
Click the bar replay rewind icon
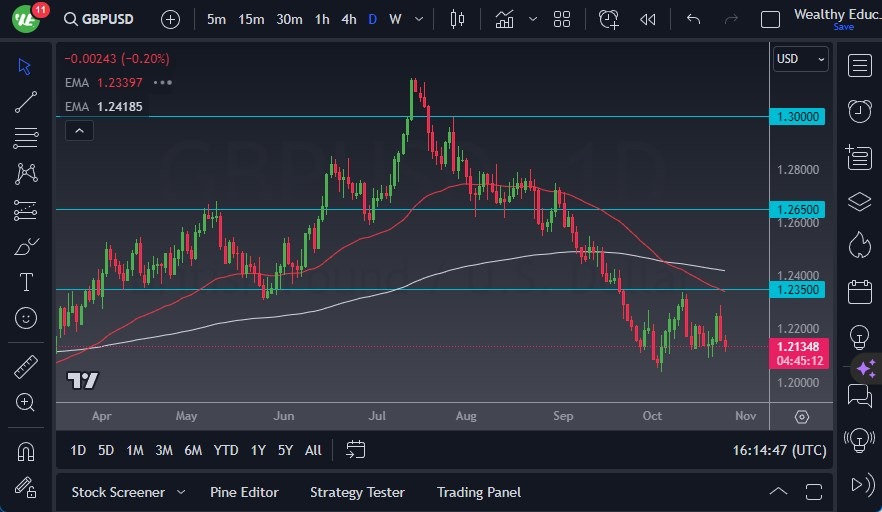(648, 19)
